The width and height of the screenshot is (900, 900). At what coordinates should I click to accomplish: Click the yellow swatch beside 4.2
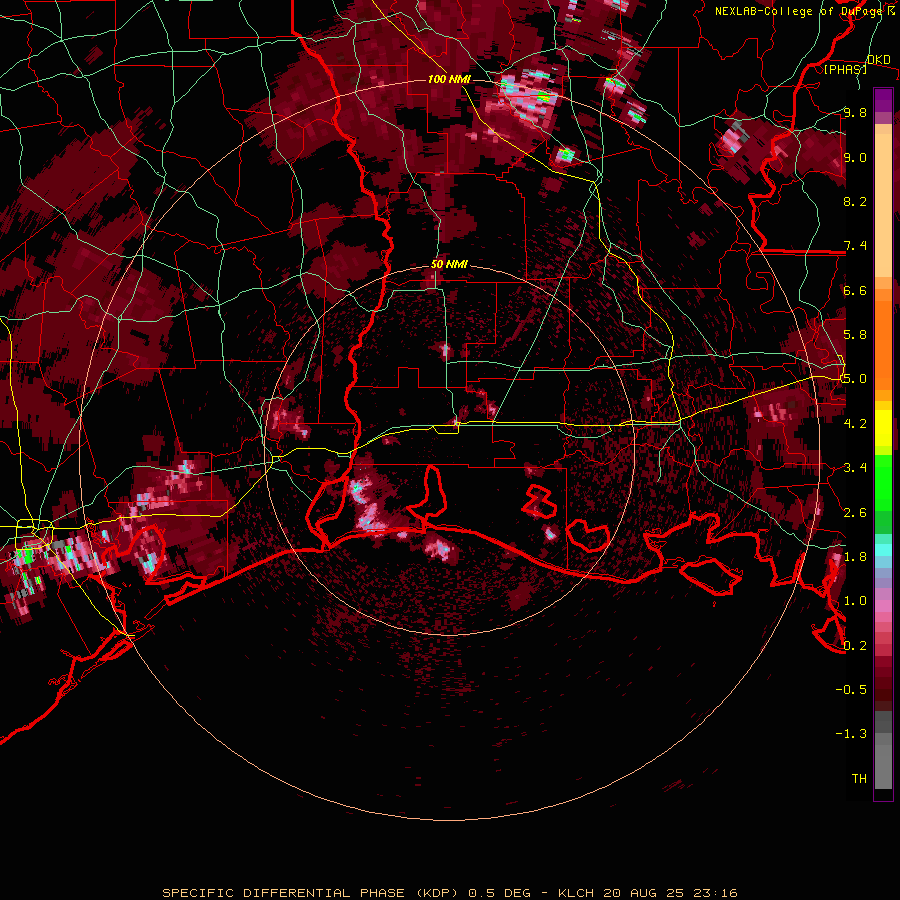(x=883, y=426)
